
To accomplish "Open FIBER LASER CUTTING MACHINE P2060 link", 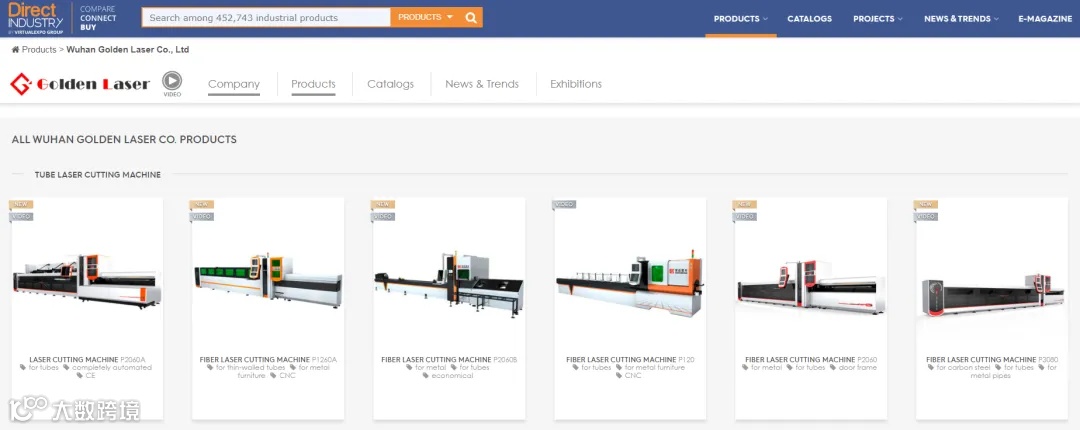I will 811,360.
